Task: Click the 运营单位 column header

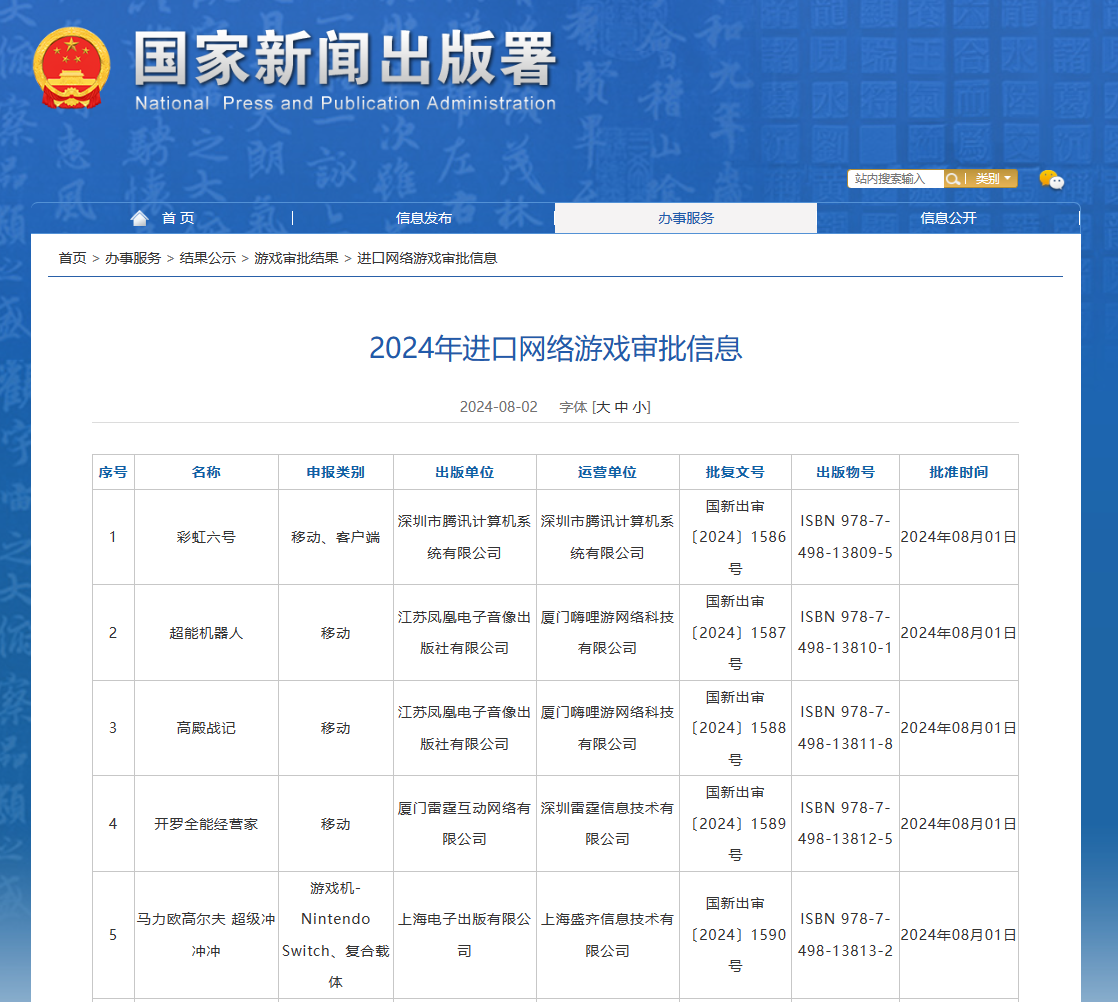Action: pyautogui.click(x=607, y=472)
